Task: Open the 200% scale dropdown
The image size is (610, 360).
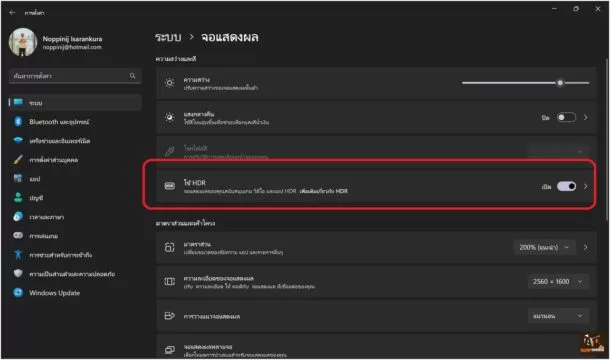Action: point(545,248)
